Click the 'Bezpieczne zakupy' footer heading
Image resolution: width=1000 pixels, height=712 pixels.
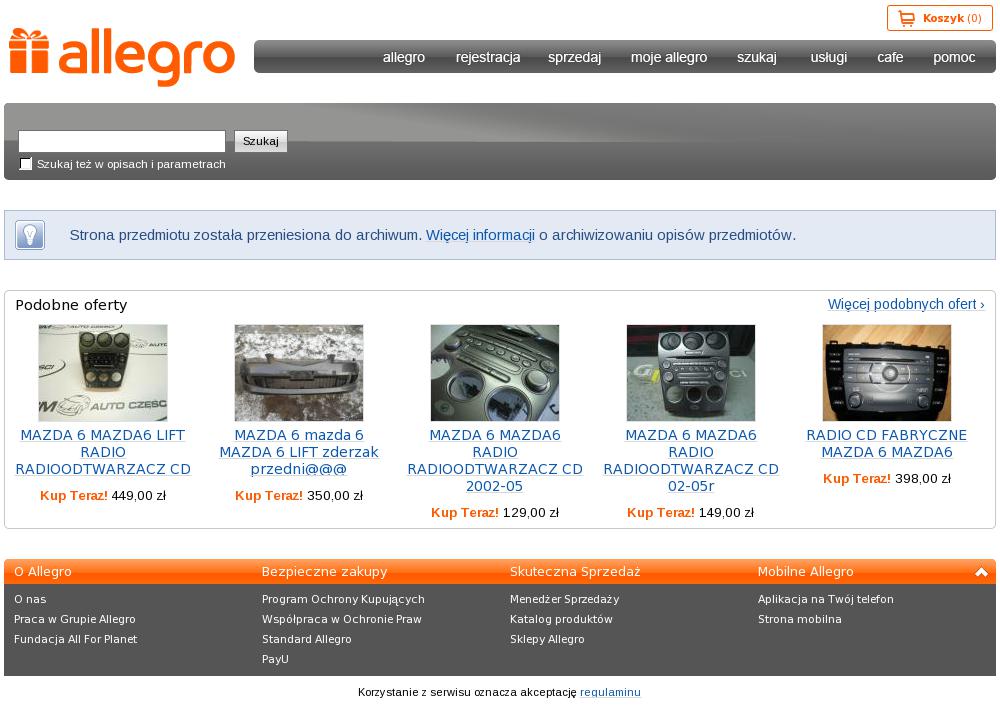[x=324, y=572]
